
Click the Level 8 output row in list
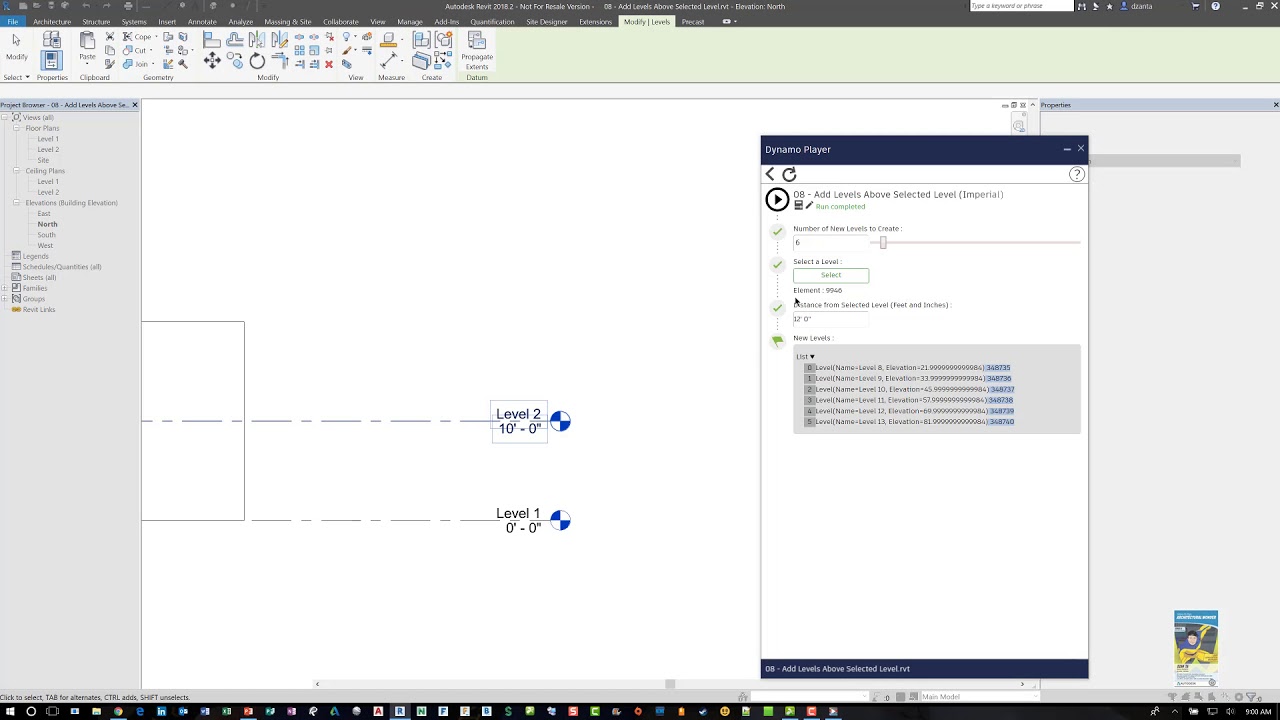point(909,368)
